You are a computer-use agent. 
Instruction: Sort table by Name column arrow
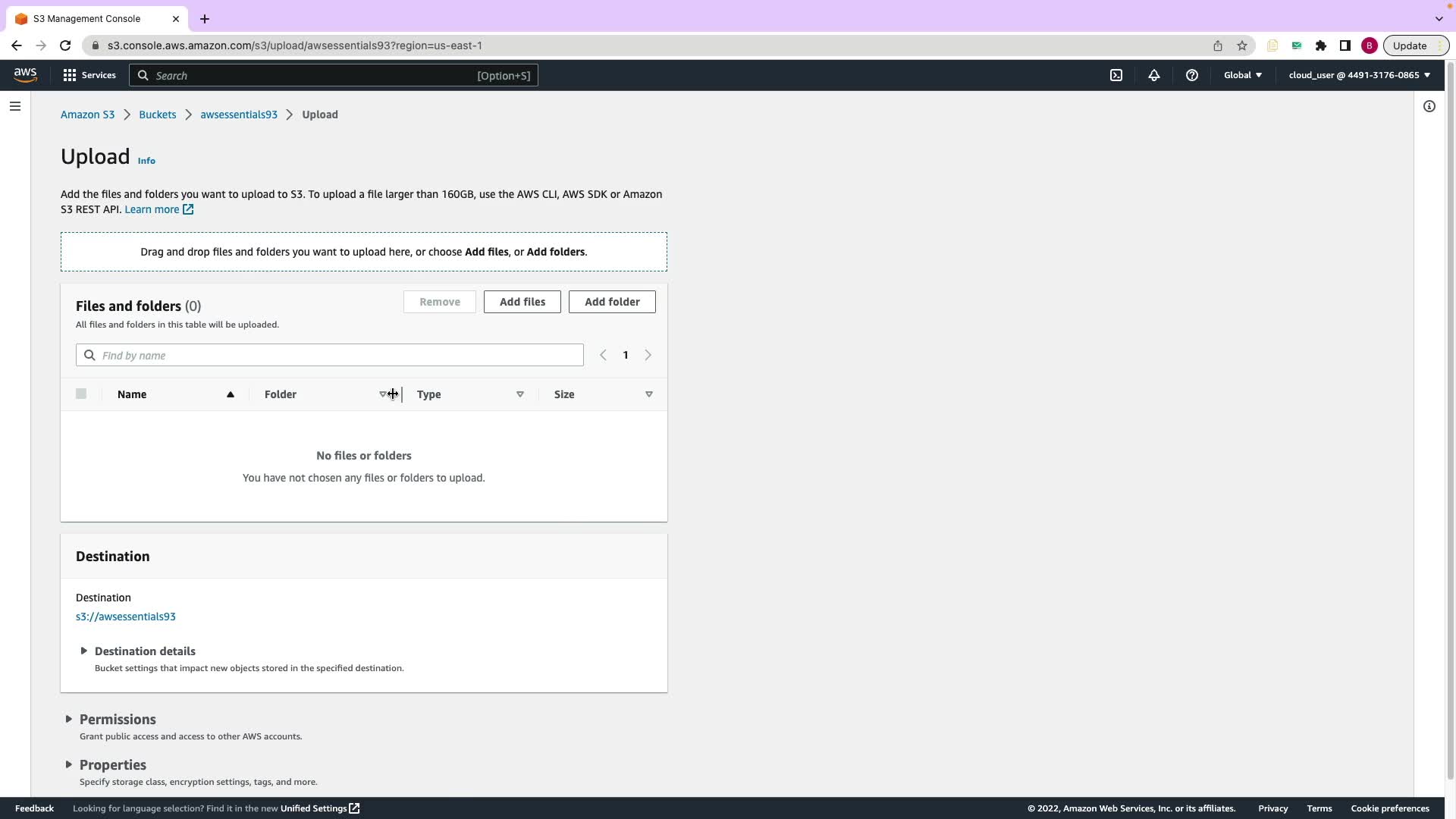click(x=230, y=394)
